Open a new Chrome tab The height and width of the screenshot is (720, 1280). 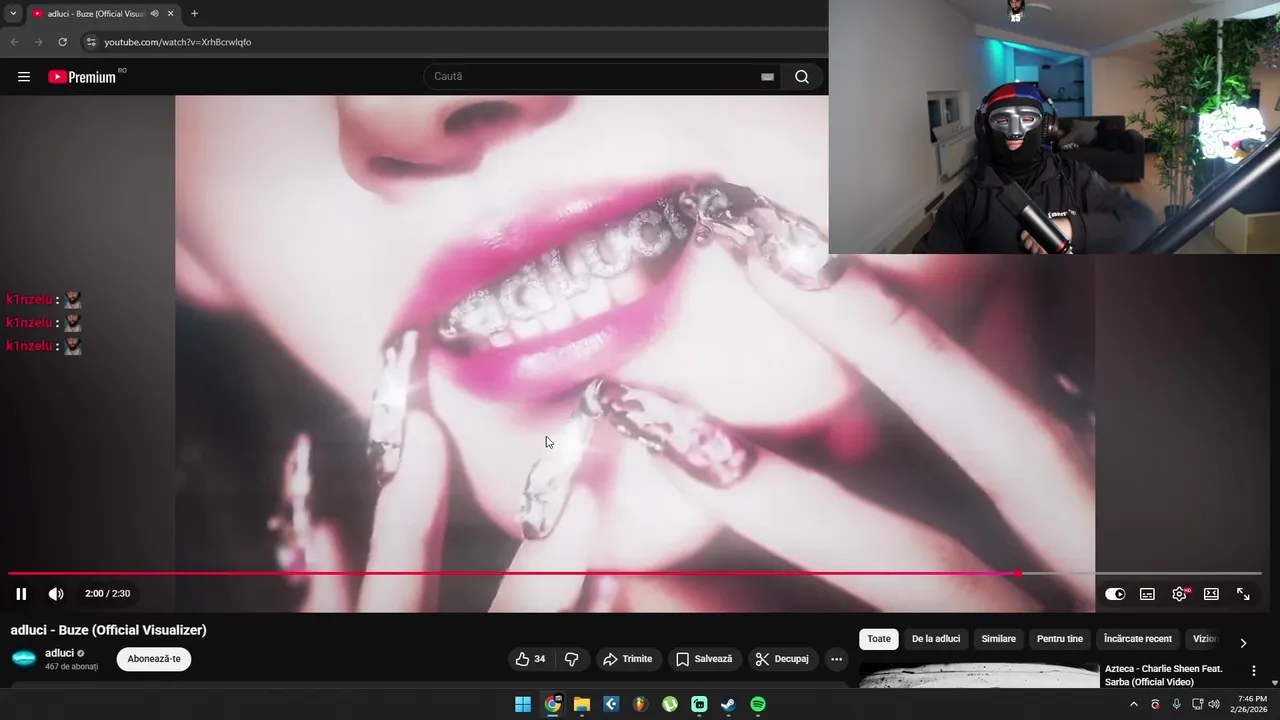coord(194,13)
